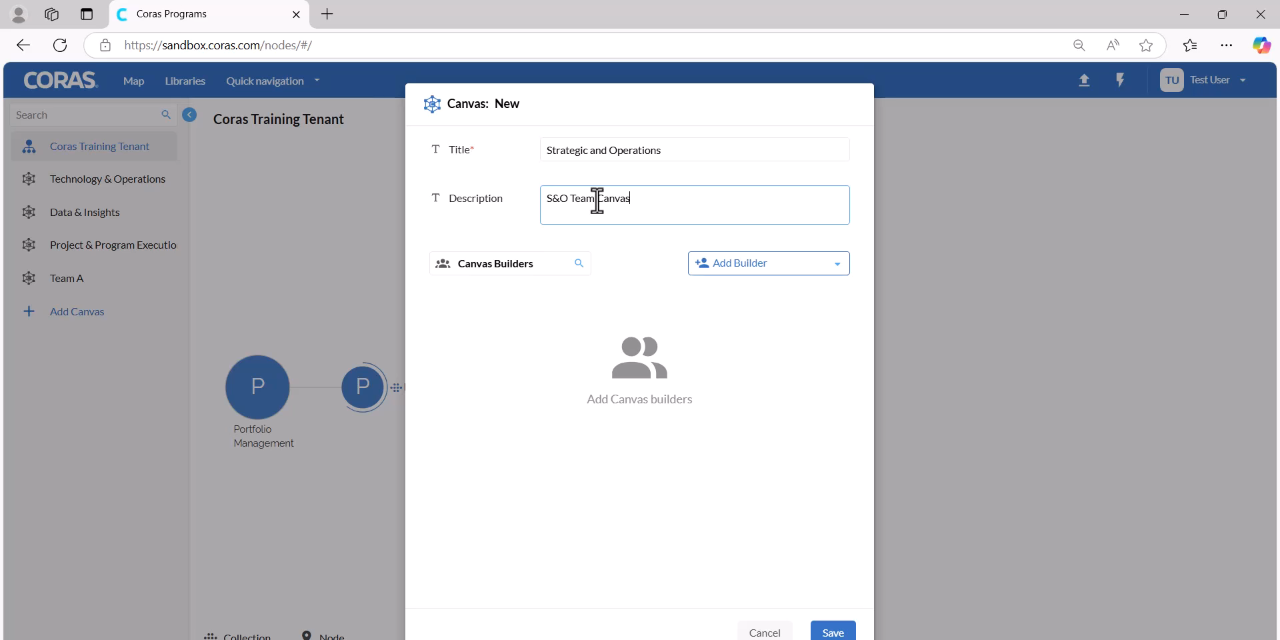Click the Project & Program canvas icon
The width and height of the screenshot is (1280, 640).
coord(29,245)
